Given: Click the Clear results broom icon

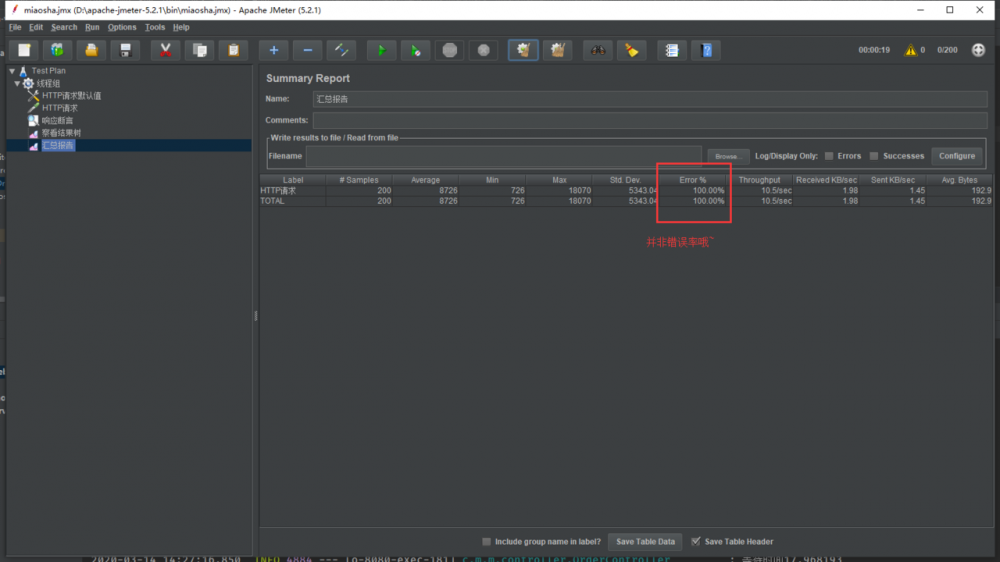Looking at the screenshot, I should pyautogui.click(x=523, y=50).
